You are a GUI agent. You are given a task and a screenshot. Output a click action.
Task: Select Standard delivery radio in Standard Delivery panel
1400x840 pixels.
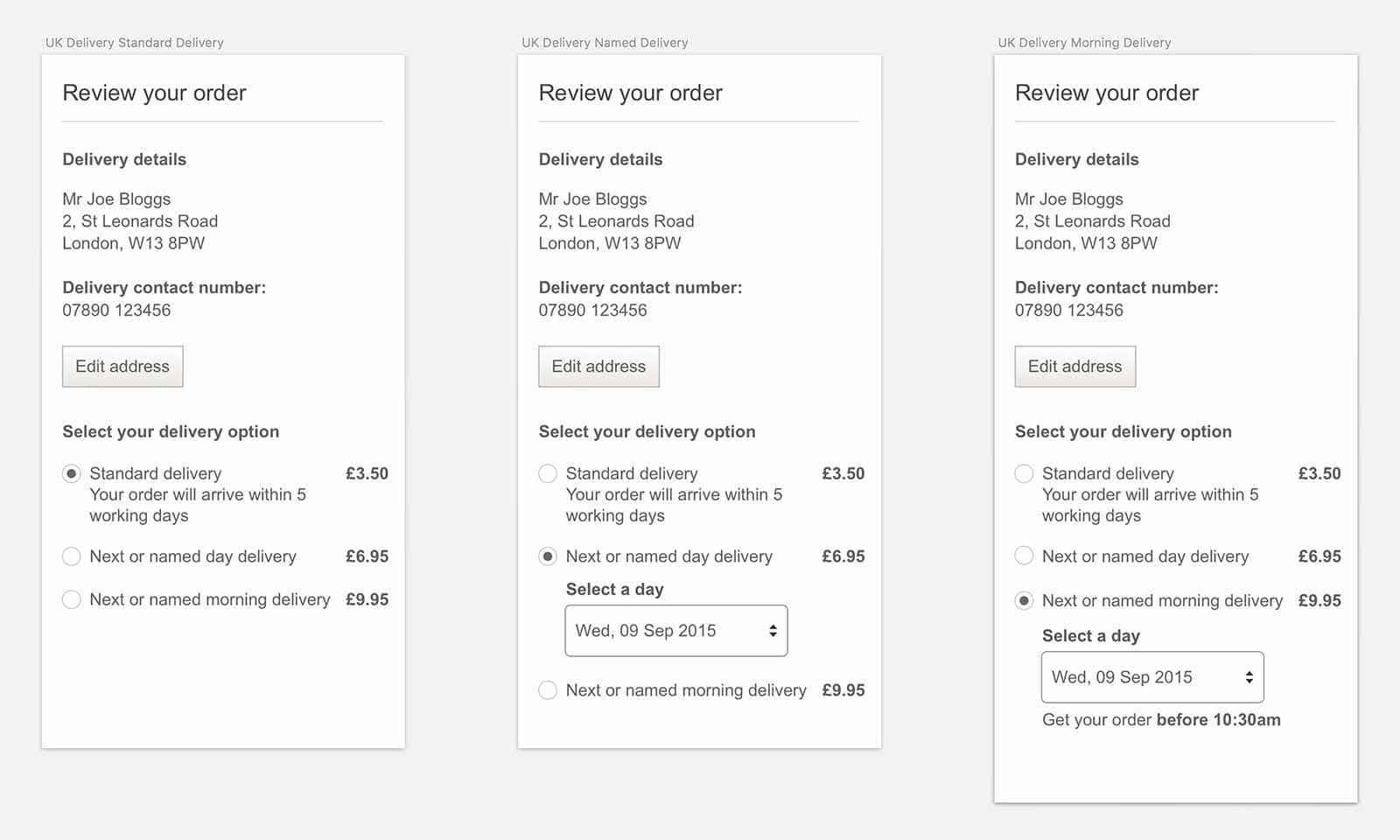pos(72,473)
